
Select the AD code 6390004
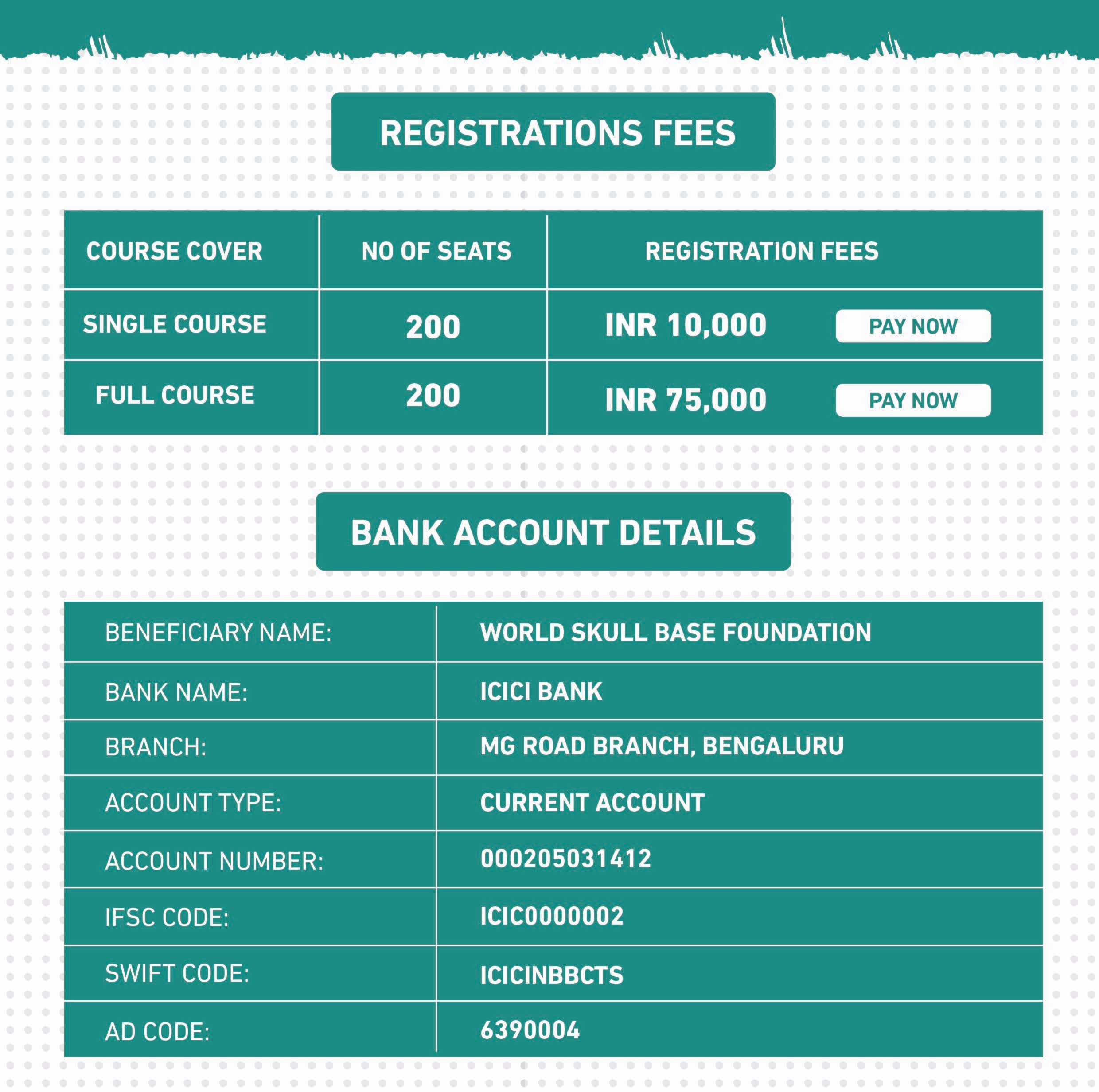pyautogui.click(x=530, y=1030)
